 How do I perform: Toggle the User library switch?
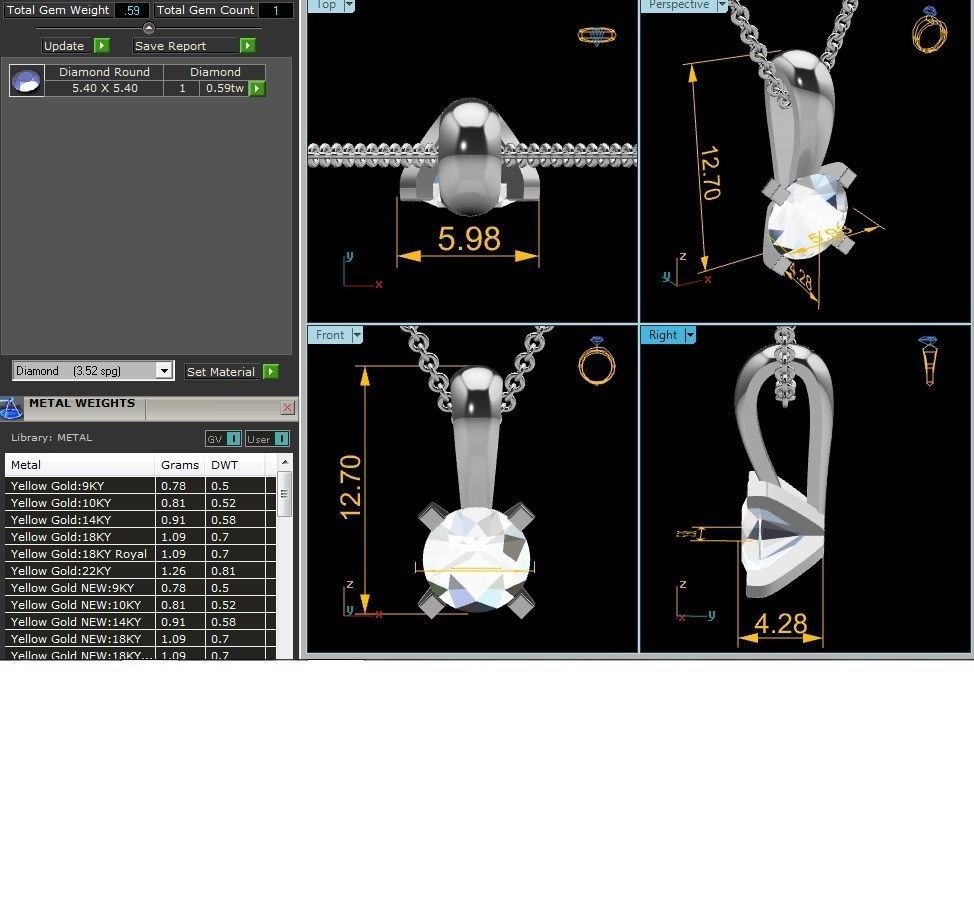point(281,439)
